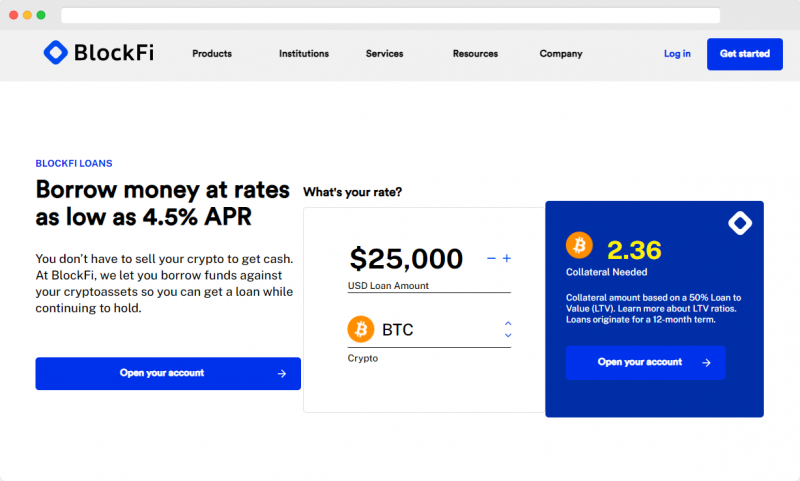Click arrow icon in left Open your account button
The image size is (800, 481).
[x=282, y=374]
